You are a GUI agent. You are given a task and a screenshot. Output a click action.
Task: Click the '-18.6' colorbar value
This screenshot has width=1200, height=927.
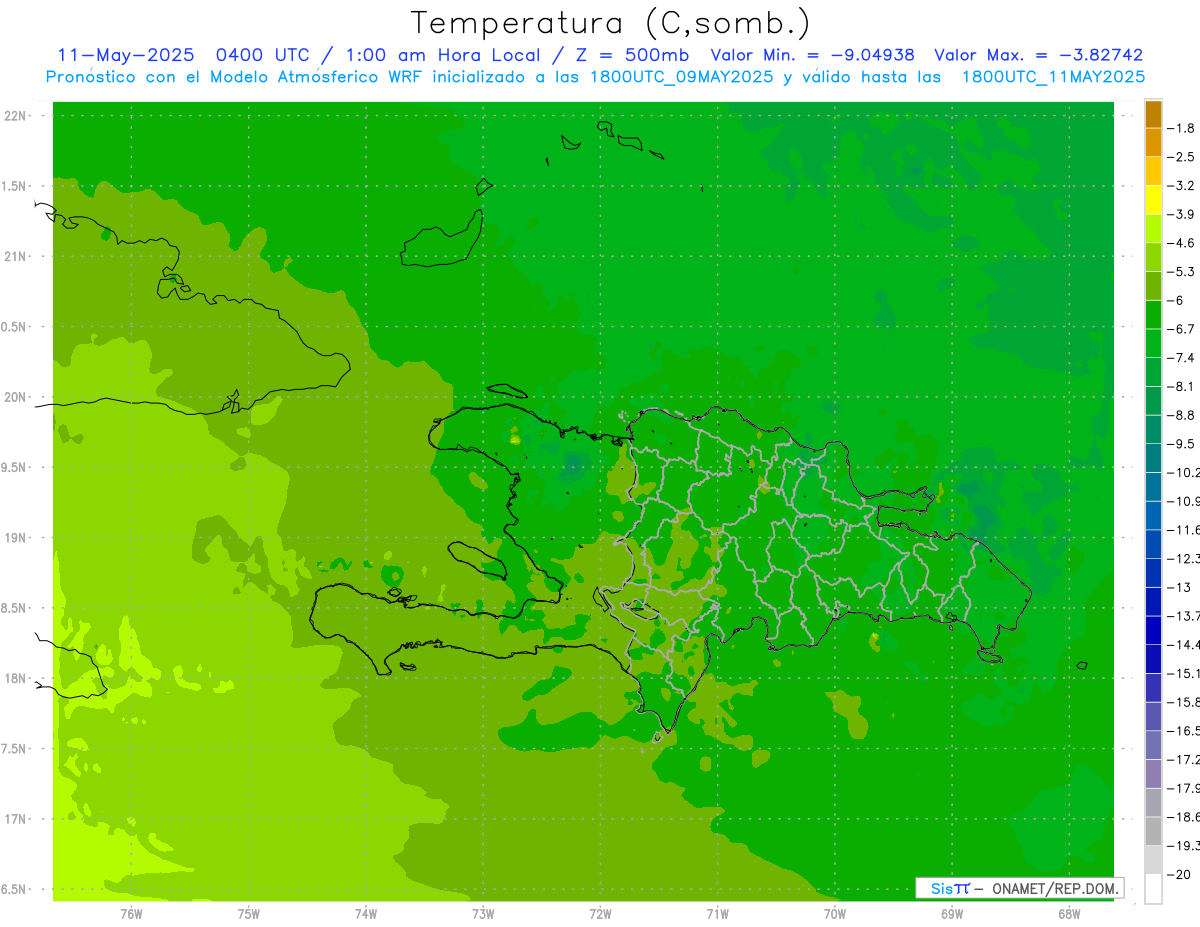click(x=1184, y=816)
